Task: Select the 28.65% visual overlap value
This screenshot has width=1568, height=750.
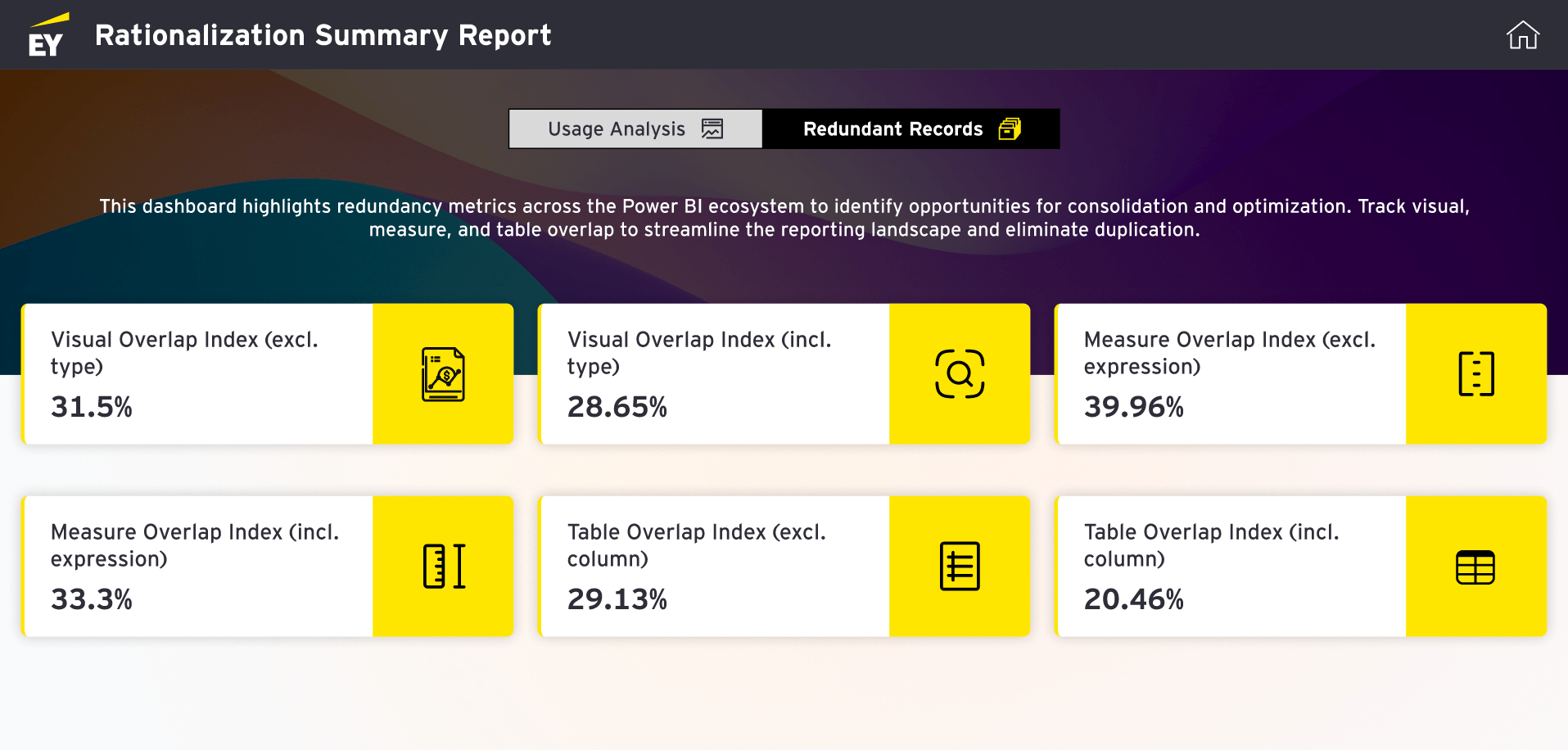Action: 617,407
